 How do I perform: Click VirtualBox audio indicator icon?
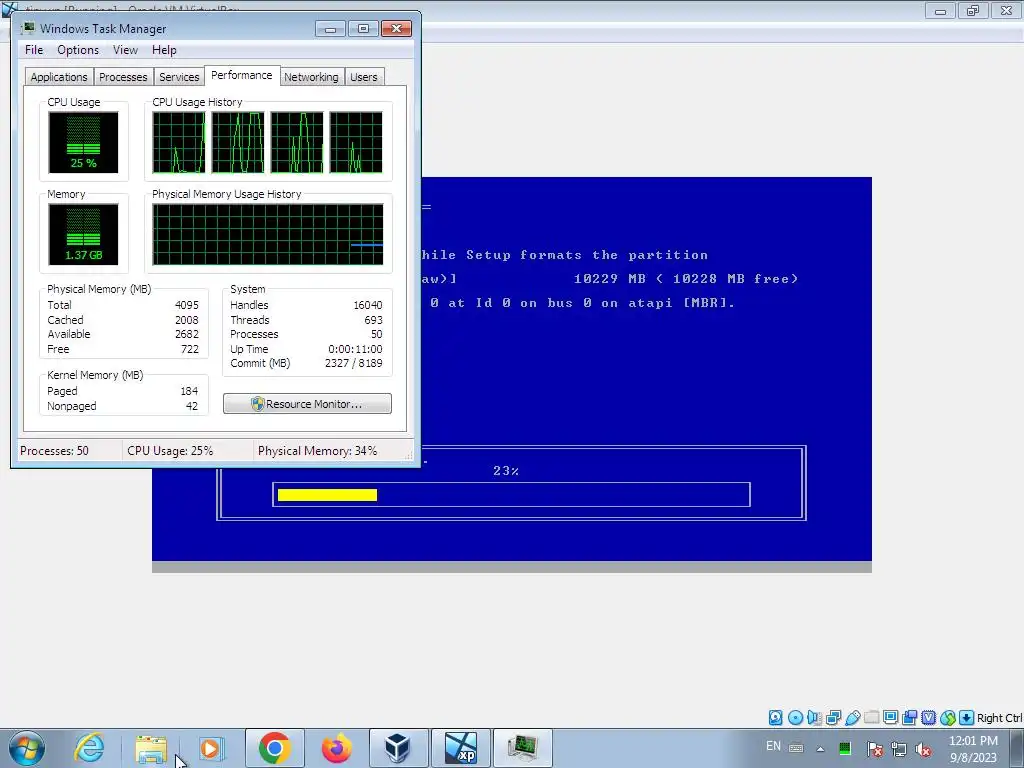814,718
